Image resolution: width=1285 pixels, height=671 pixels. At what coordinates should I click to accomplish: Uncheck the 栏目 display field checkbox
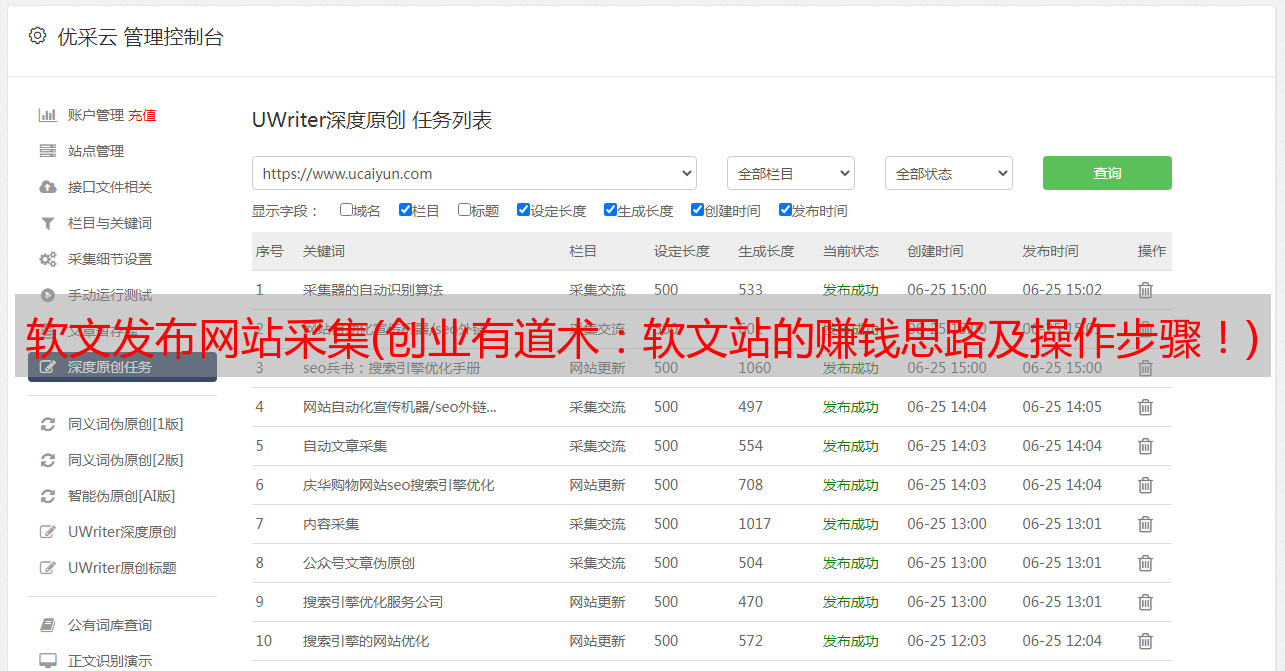(405, 210)
